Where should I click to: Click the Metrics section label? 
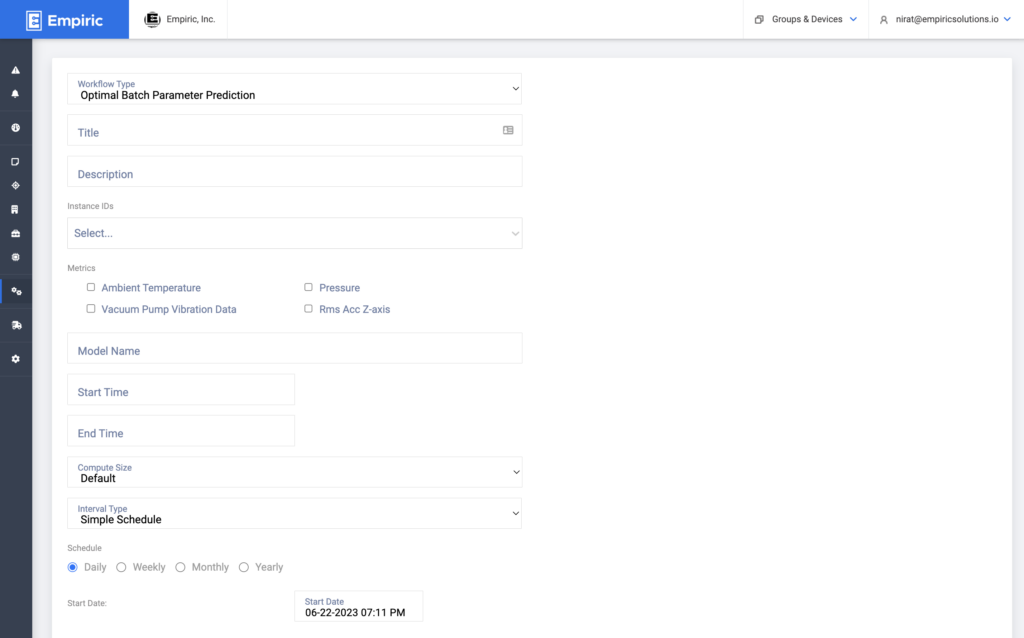pos(81,268)
